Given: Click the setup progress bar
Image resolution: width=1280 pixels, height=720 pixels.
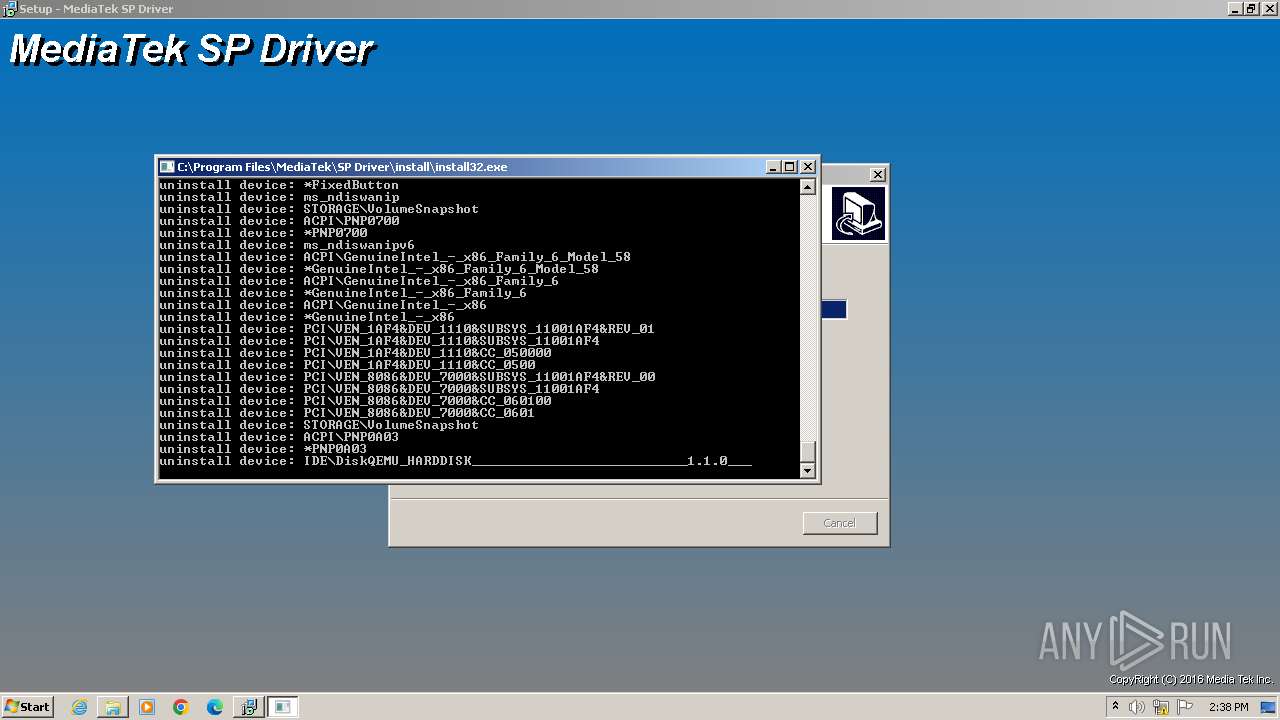Looking at the screenshot, I should (x=834, y=310).
